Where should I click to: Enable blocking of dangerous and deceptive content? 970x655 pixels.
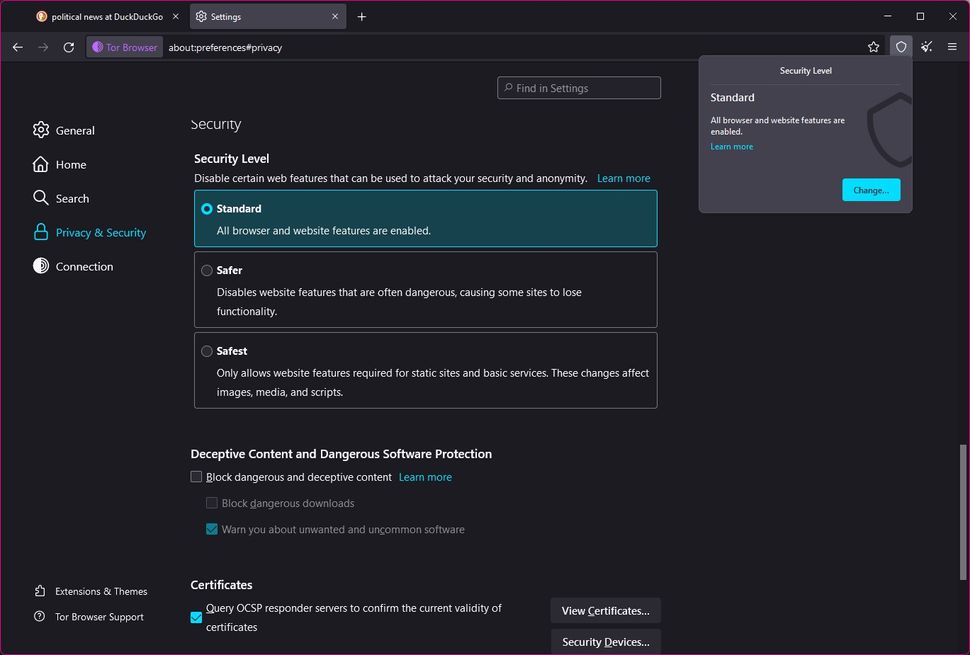[x=196, y=477]
